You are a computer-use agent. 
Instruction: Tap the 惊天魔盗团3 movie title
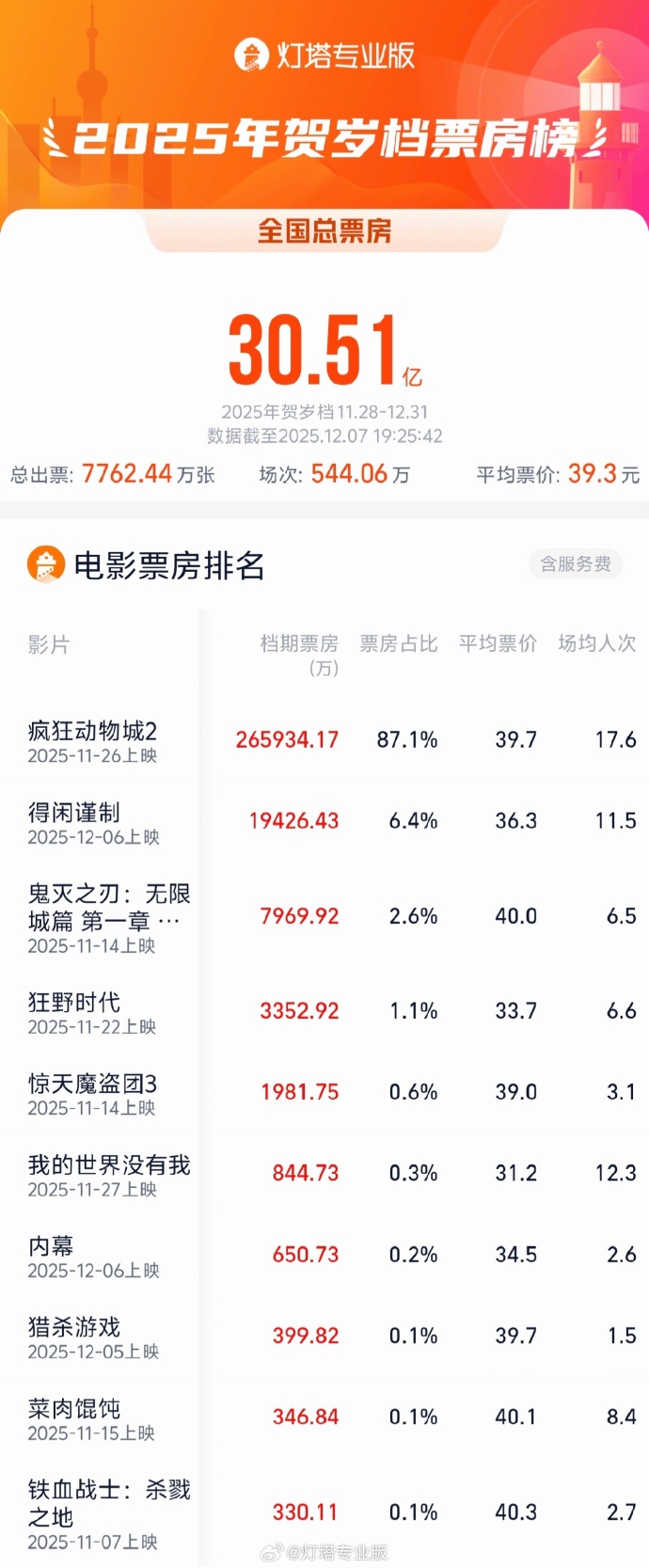click(92, 1083)
